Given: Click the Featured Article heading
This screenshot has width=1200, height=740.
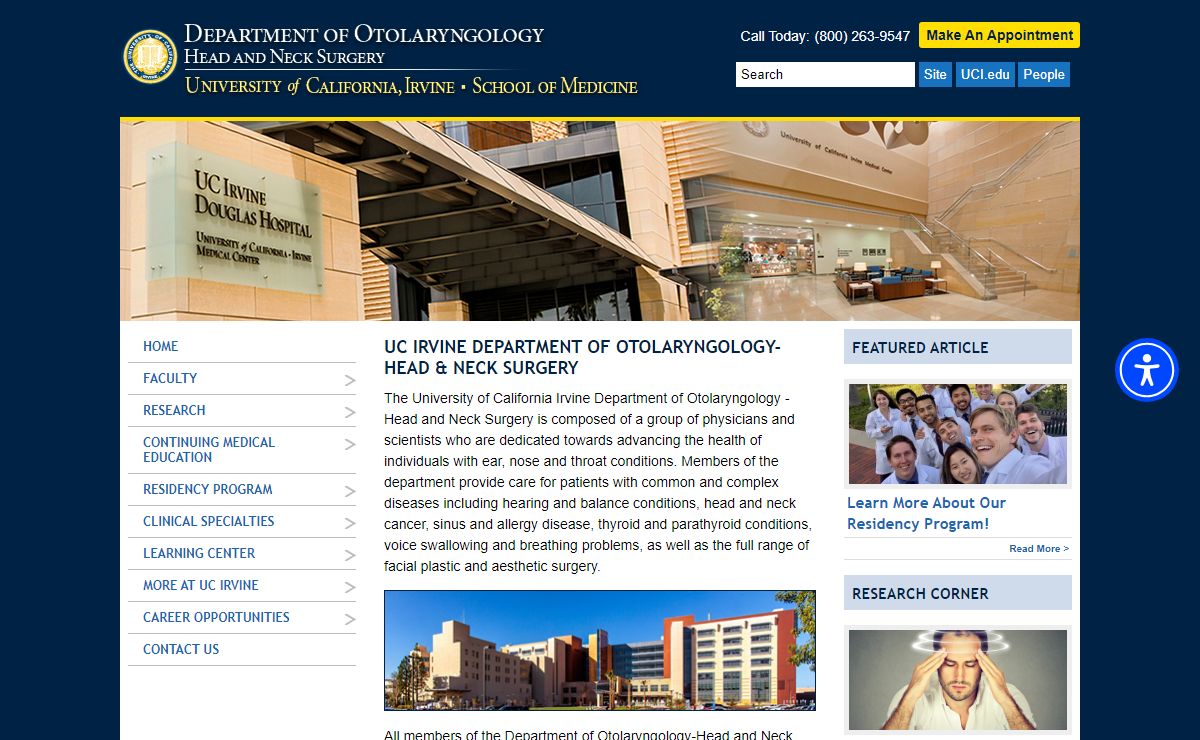Looking at the screenshot, I should (920, 348).
